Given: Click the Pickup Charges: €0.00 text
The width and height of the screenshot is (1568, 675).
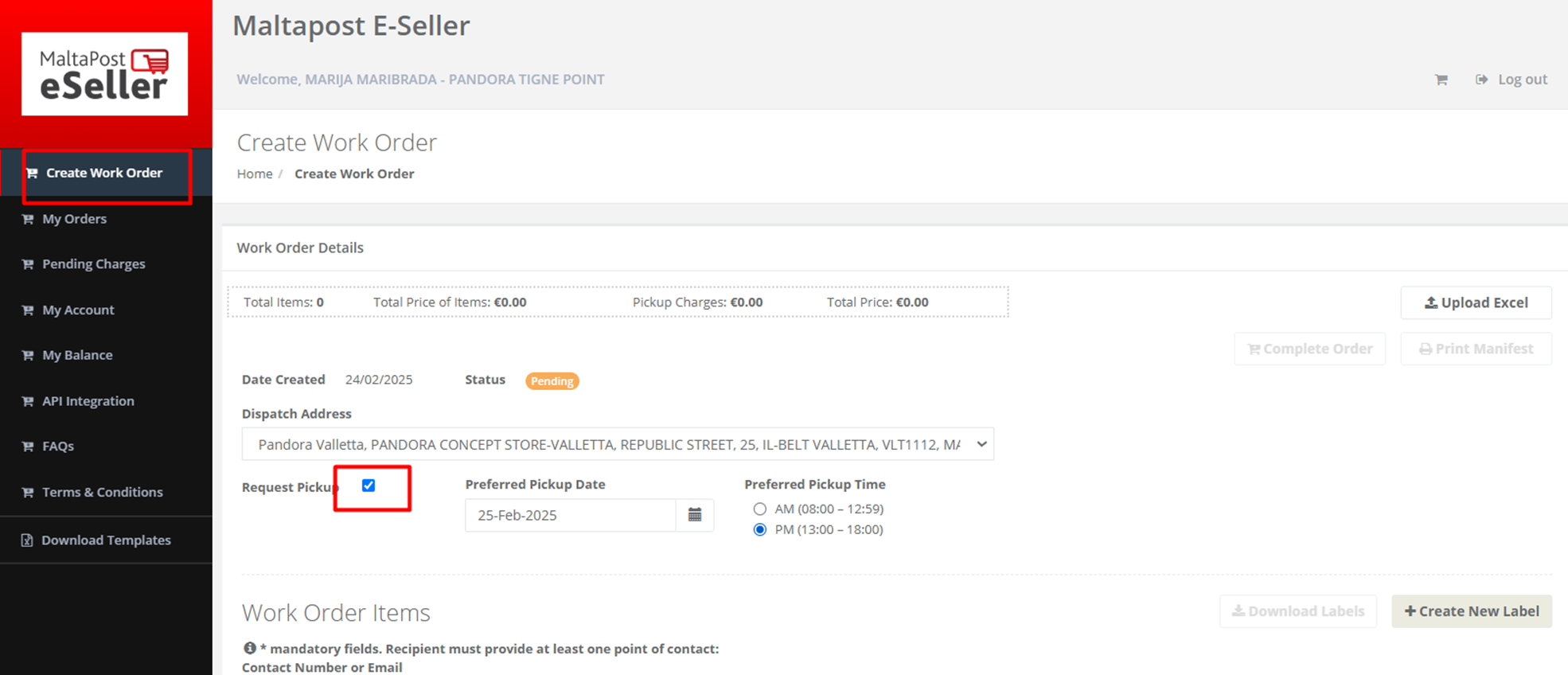Looking at the screenshot, I should [697, 302].
